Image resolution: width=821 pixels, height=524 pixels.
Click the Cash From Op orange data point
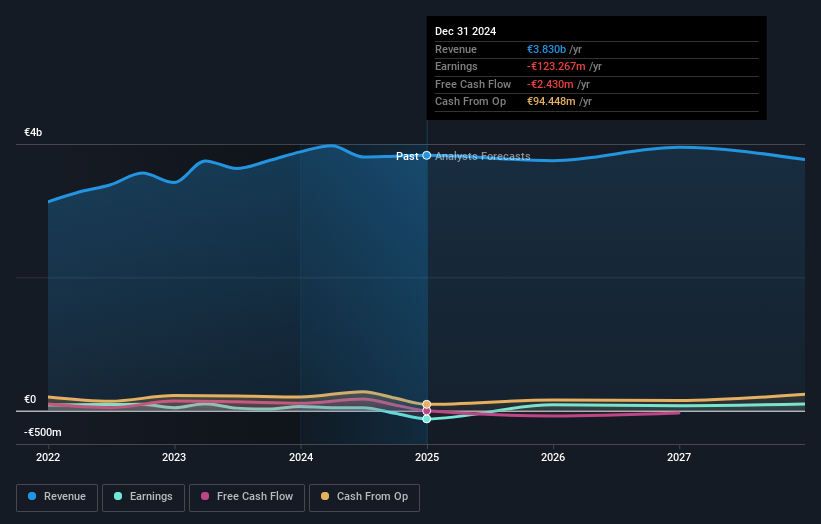[427, 404]
